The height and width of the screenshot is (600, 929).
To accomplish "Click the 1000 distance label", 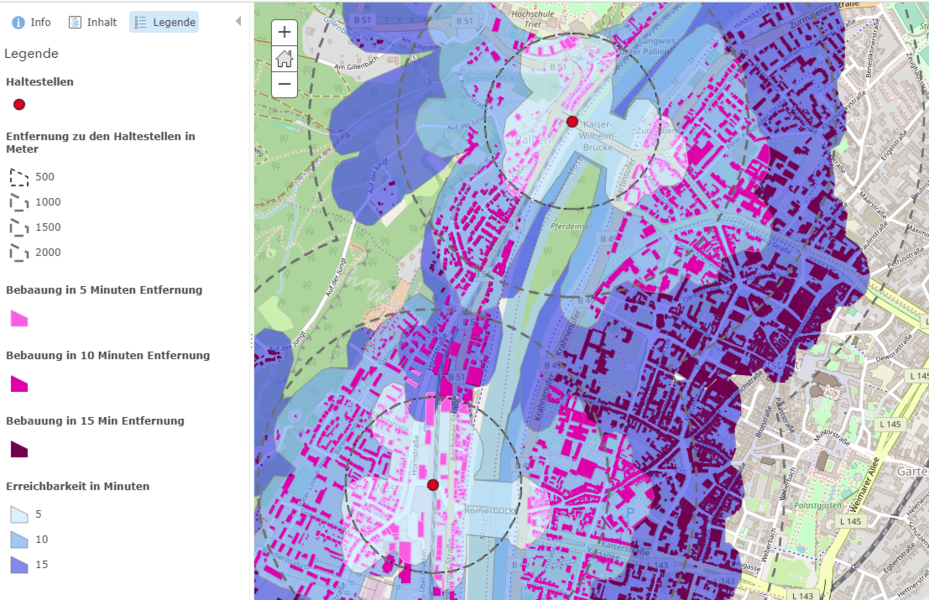I will [48, 203].
